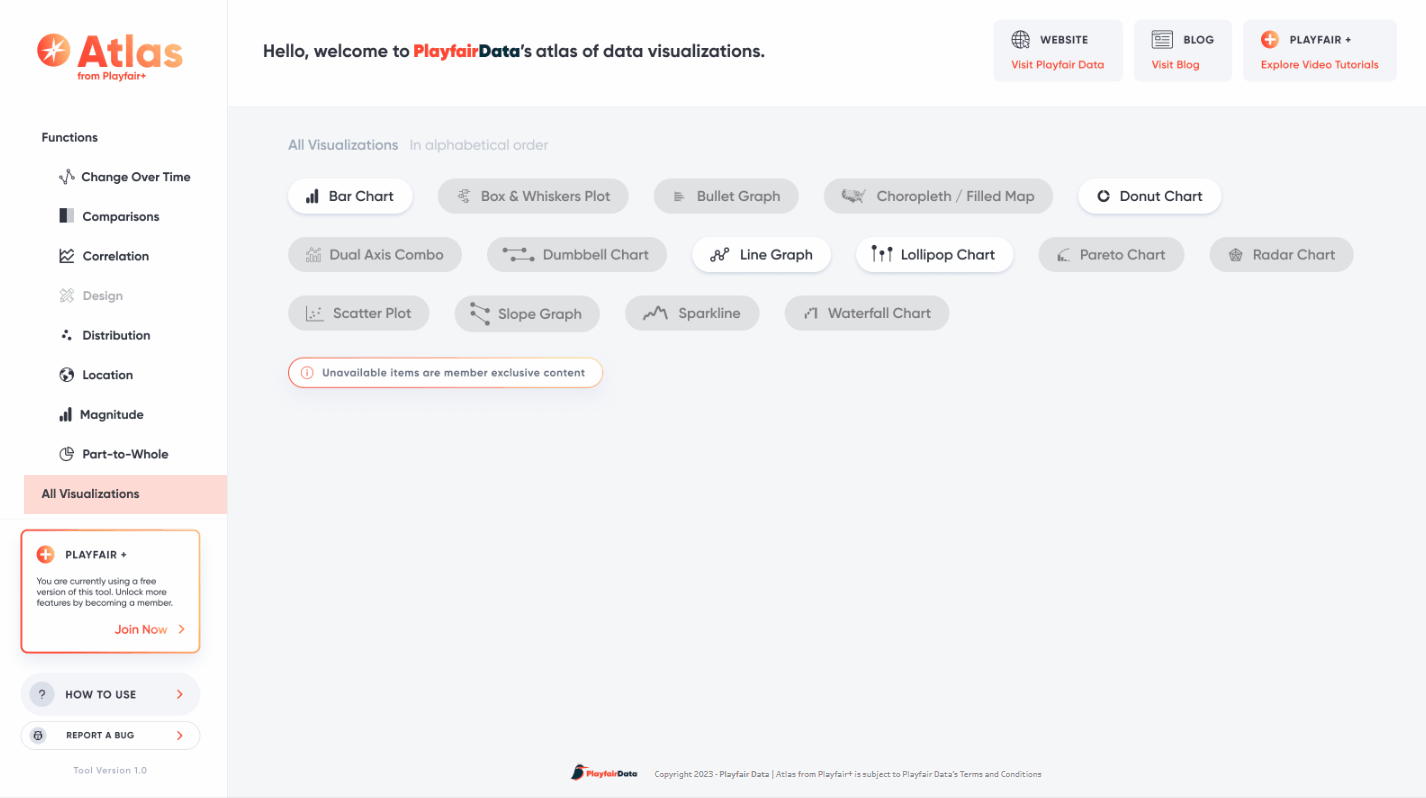The image size is (1426, 798).
Task: Follow the Visit Blog link
Action: pyautogui.click(x=1175, y=65)
